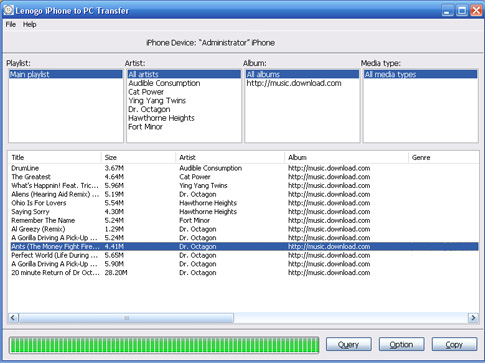This screenshot has width=485, height=363.
Task: Click the 28.20M size cell
Action: [x=116, y=272]
